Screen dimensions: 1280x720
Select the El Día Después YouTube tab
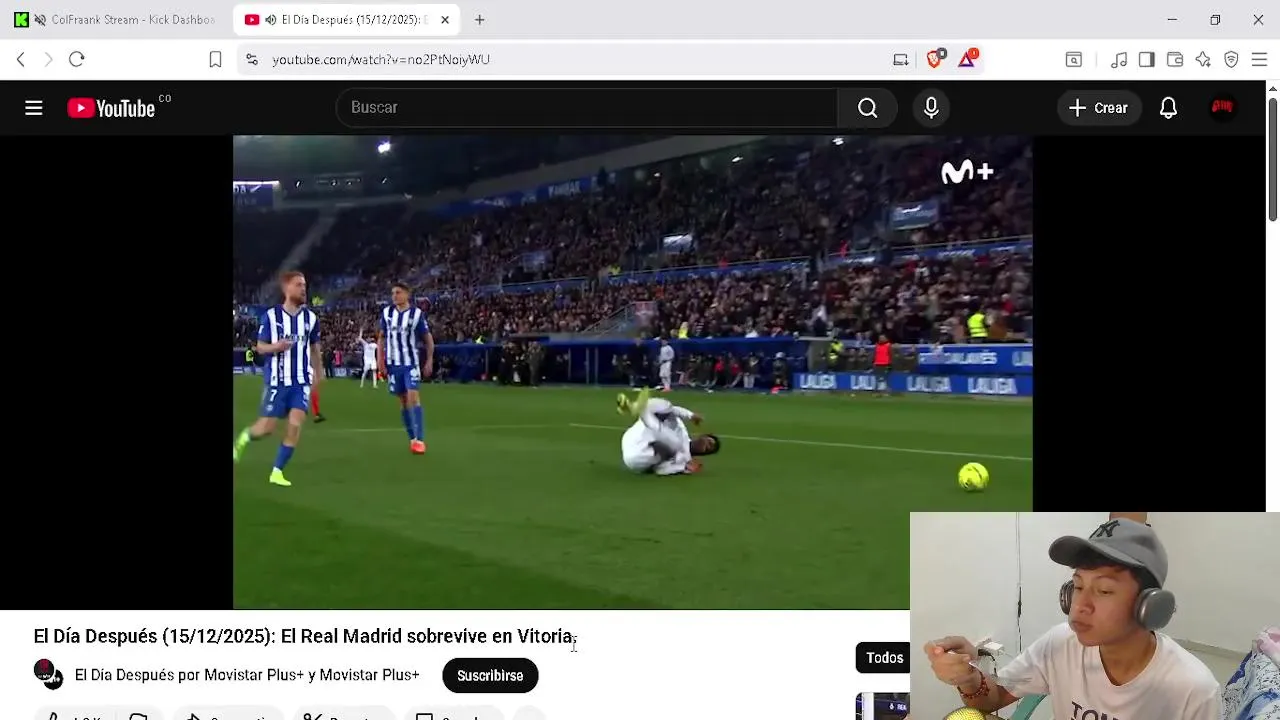tap(345, 20)
